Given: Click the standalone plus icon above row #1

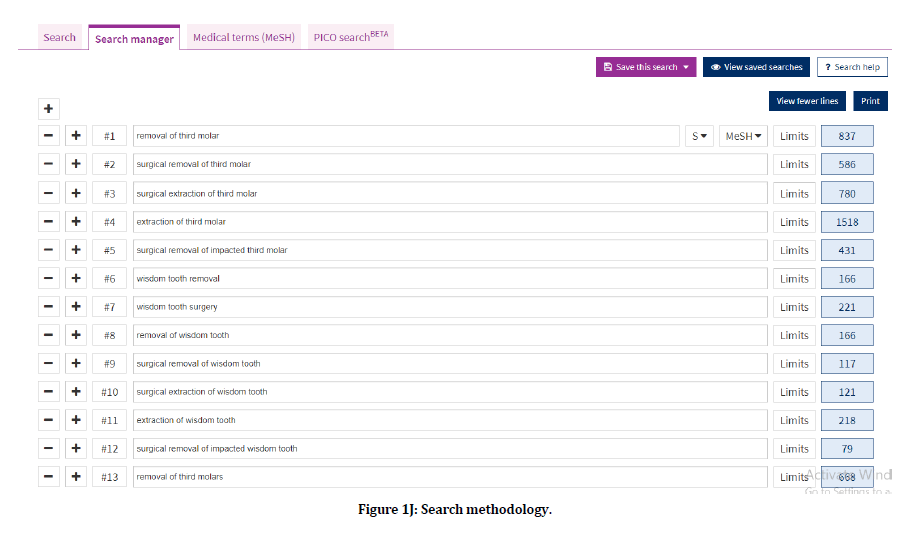Looking at the screenshot, I should [49, 108].
